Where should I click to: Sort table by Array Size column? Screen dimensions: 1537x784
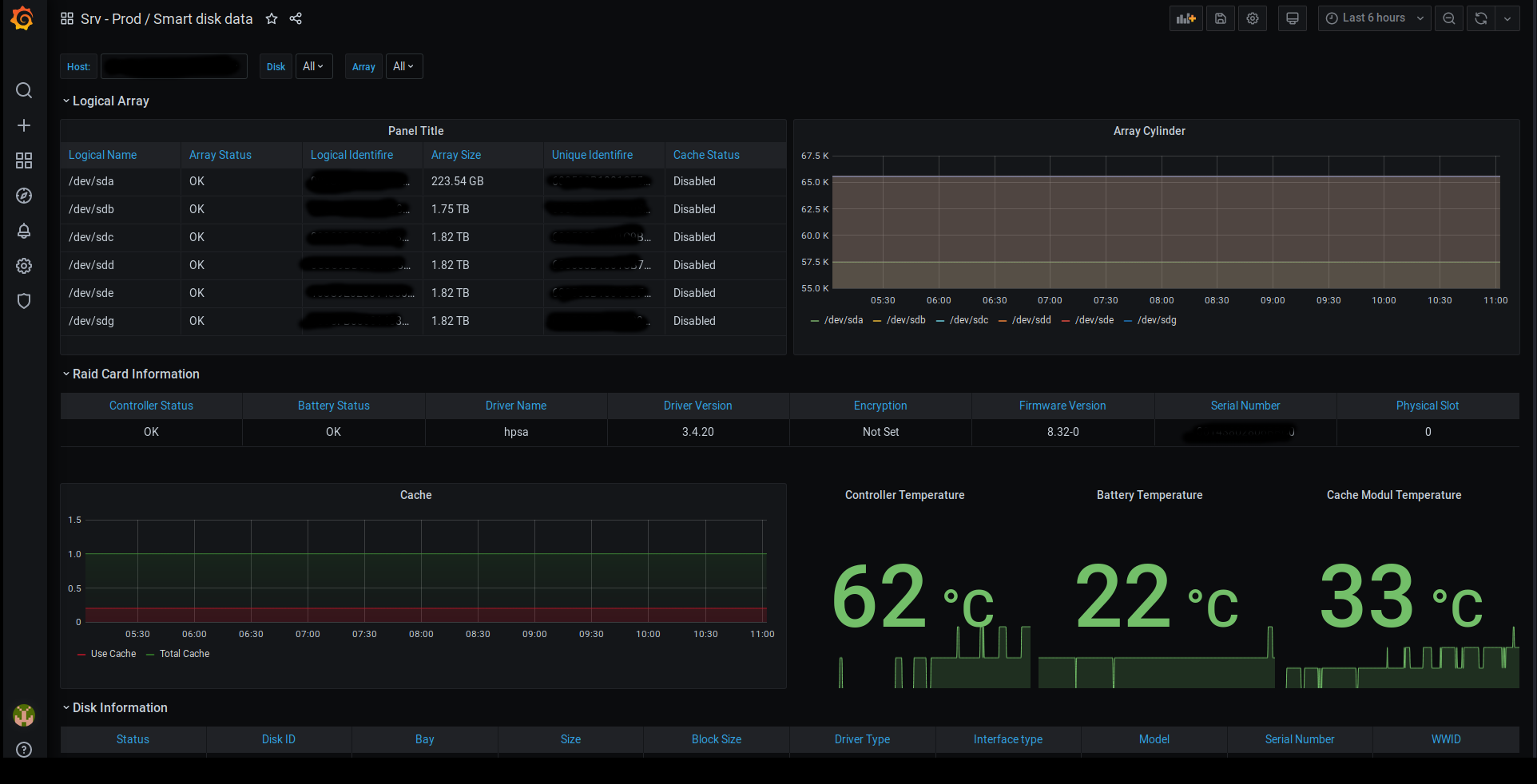456,155
